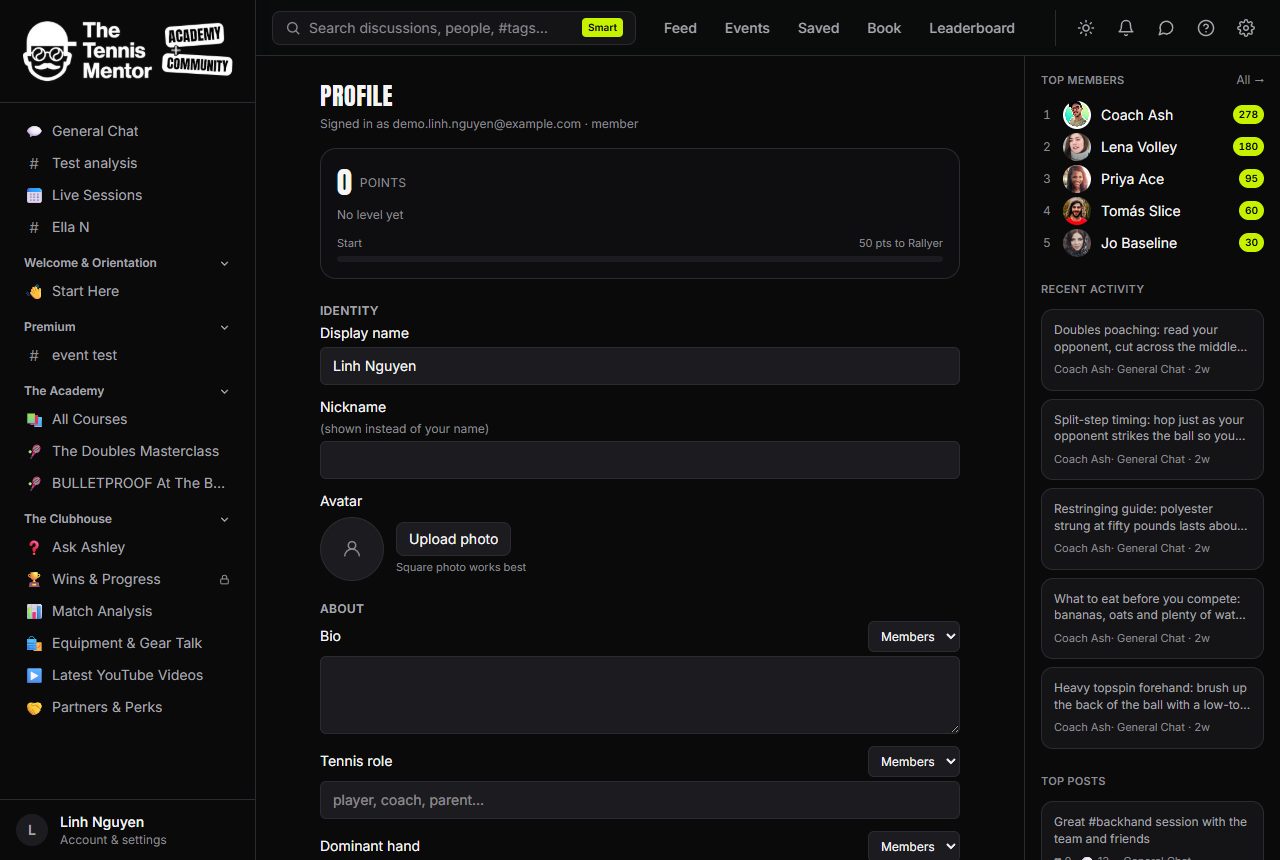Open Linh Nguyen account & settings
Screen dimensions: 1280x860
tap(128, 830)
